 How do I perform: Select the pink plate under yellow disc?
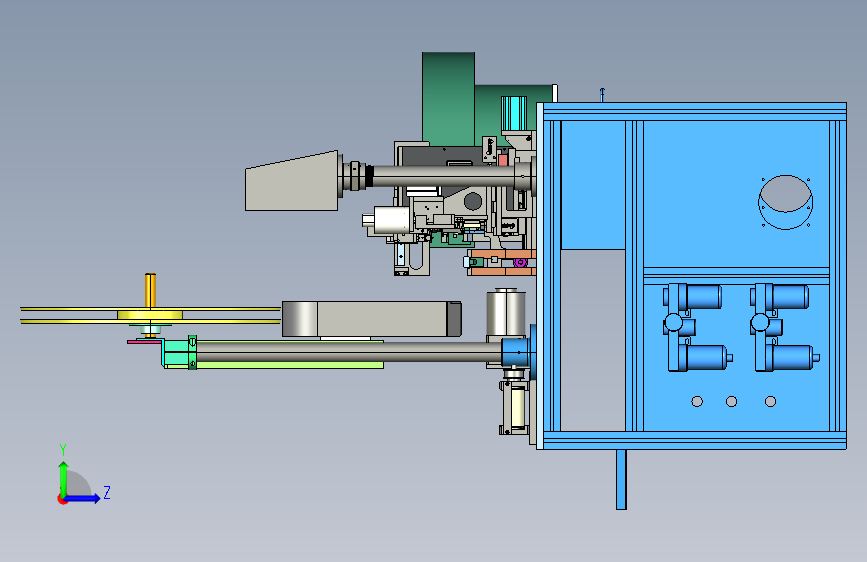[145, 342]
